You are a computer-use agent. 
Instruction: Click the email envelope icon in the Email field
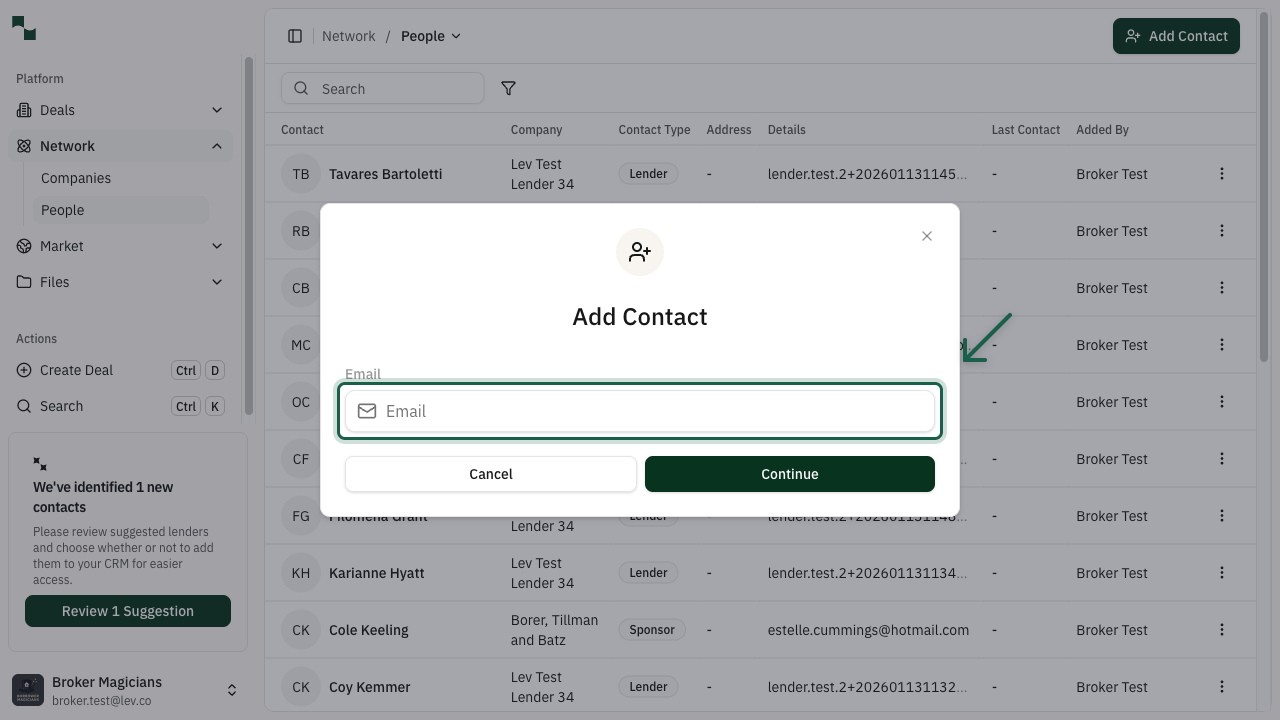367,411
